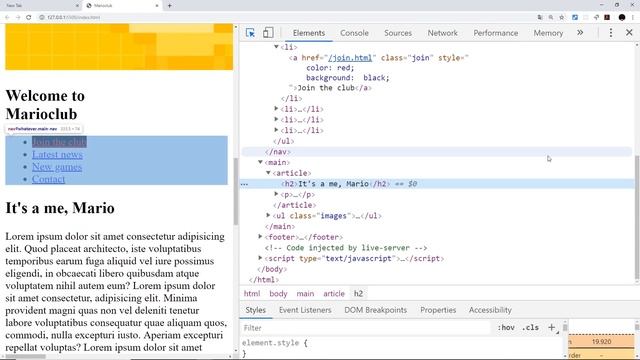Collapse the article element node
This screenshot has width=640, height=360.
(268, 173)
